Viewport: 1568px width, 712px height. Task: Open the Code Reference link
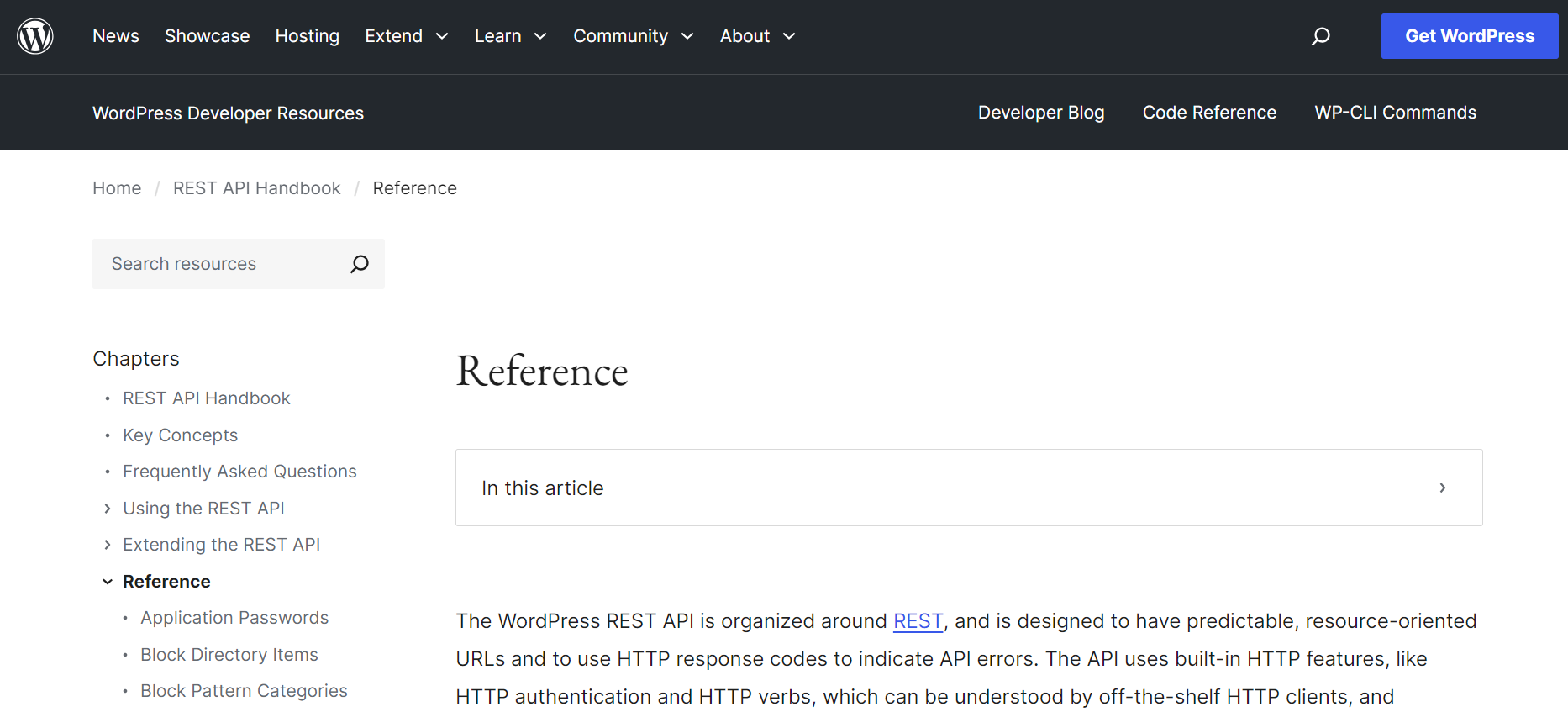[x=1208, y=113]
